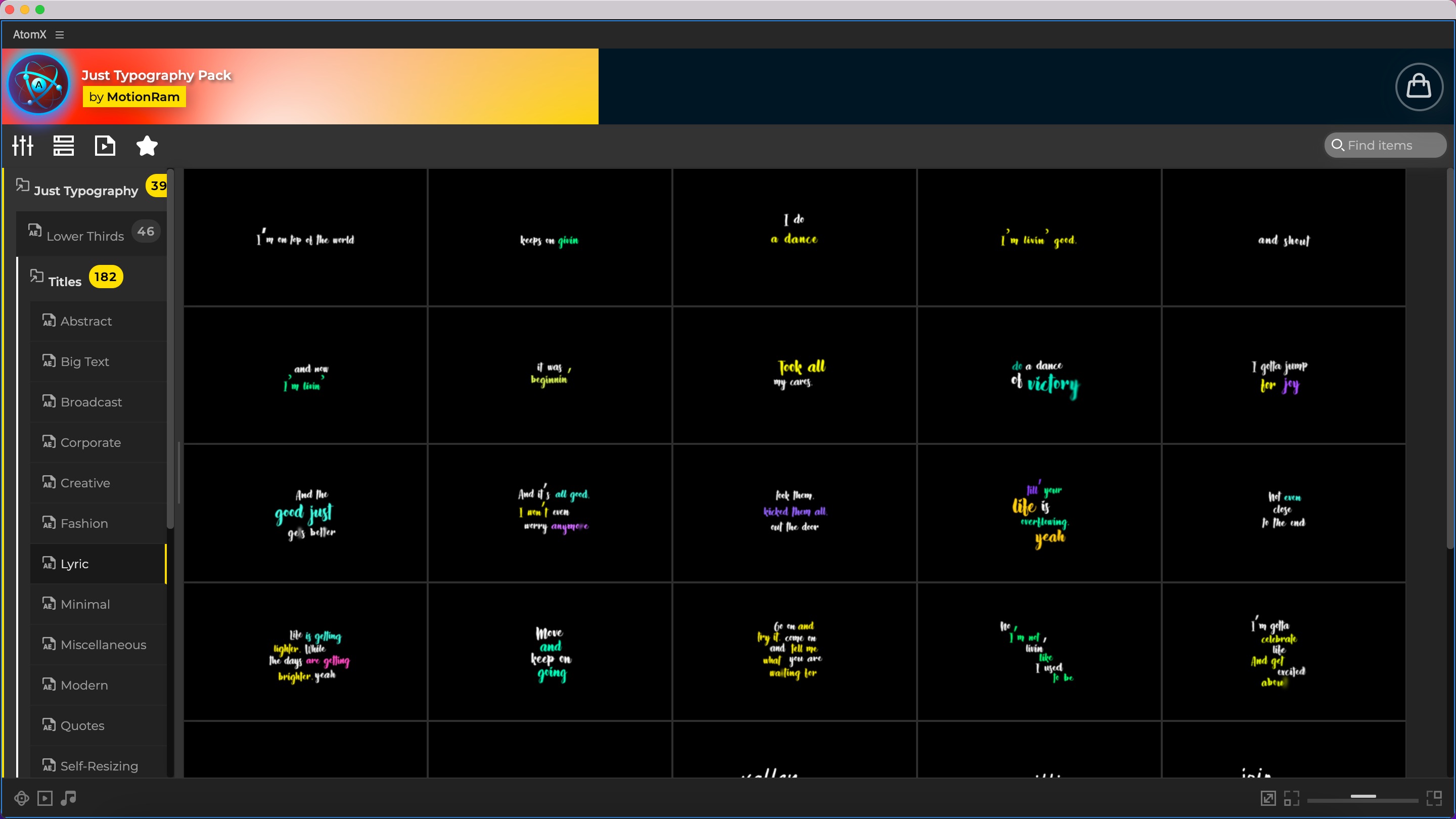Click the stacked list view icon
Viewport: 1456px width, 819px height.
coord(63,146)
